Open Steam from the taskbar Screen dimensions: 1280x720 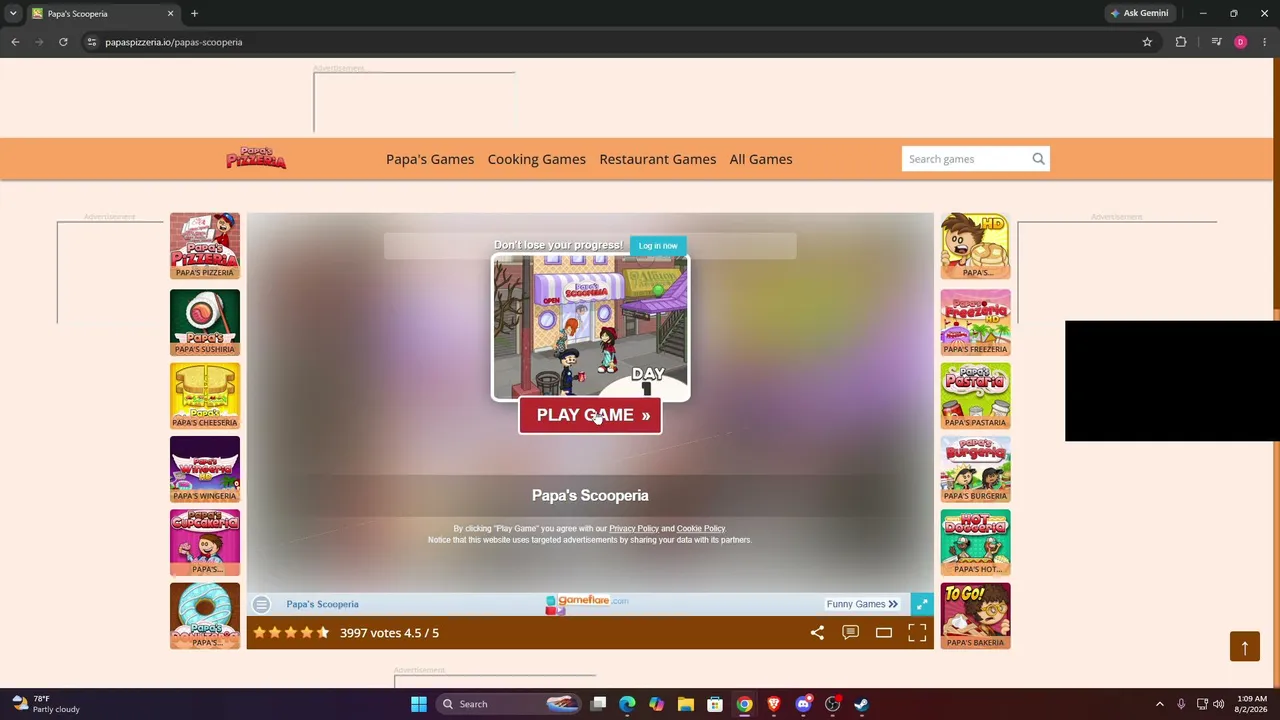861,704
